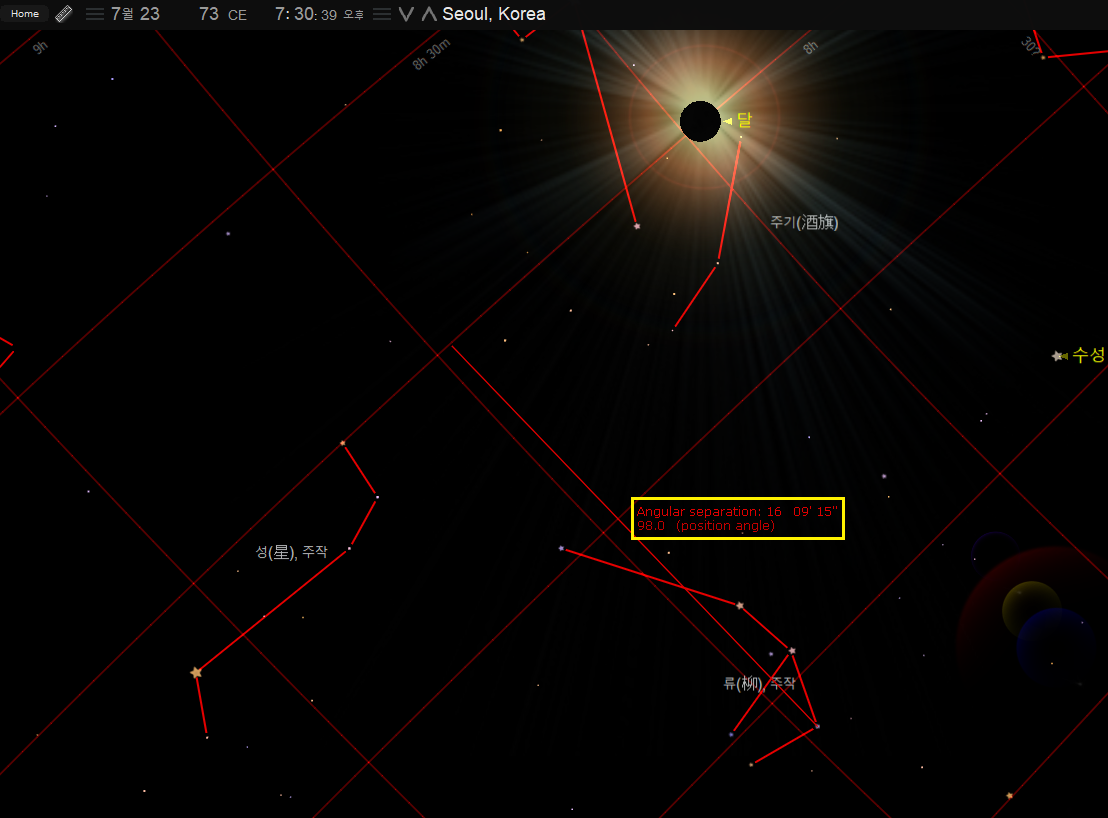This screenshot has height=818, width=1108.
Task: Click the 달 Moon label
Action: click(744, 121)
